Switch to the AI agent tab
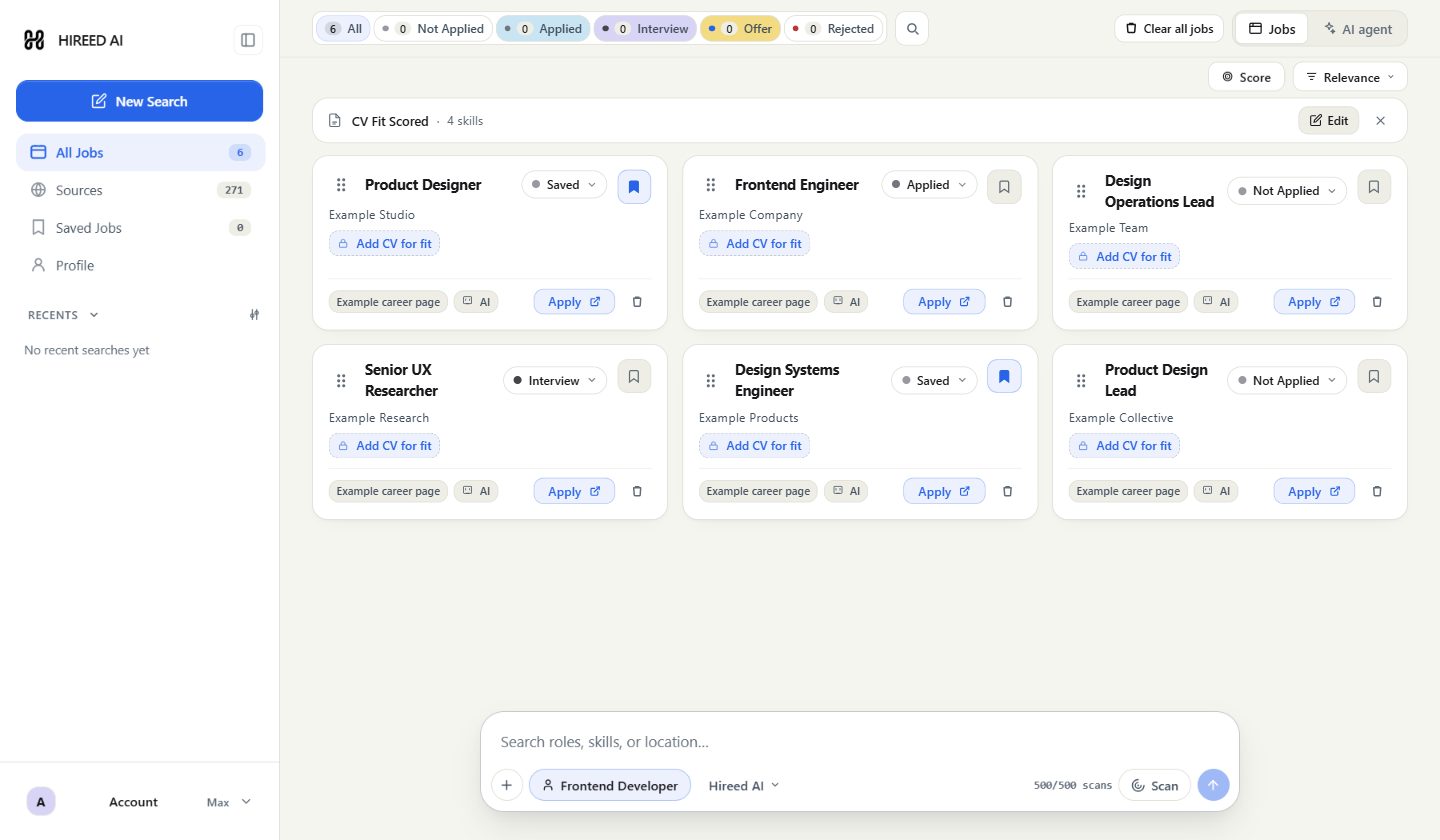 1357,29
